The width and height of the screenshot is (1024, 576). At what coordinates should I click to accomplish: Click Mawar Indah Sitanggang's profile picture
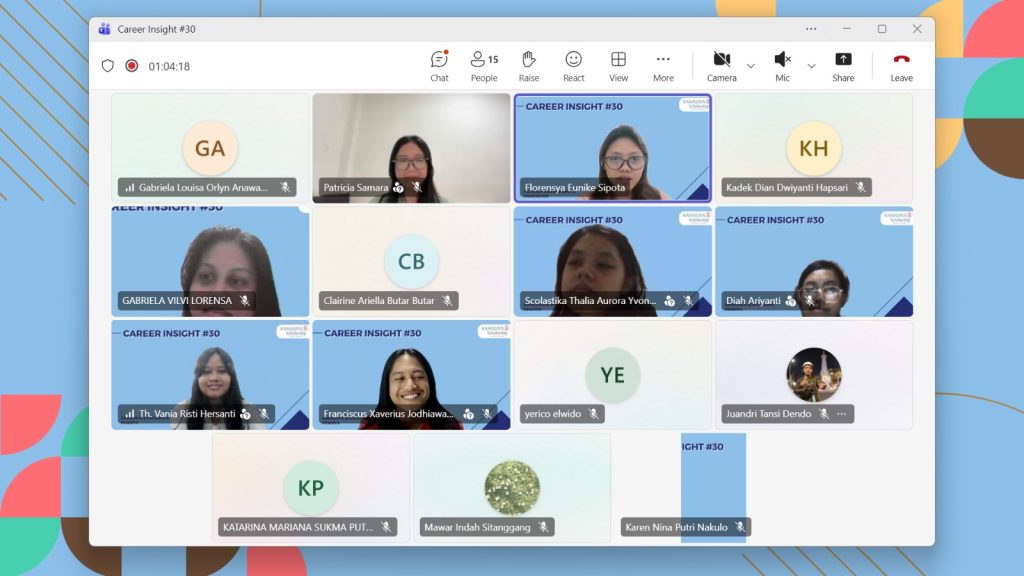coord(512,488)
